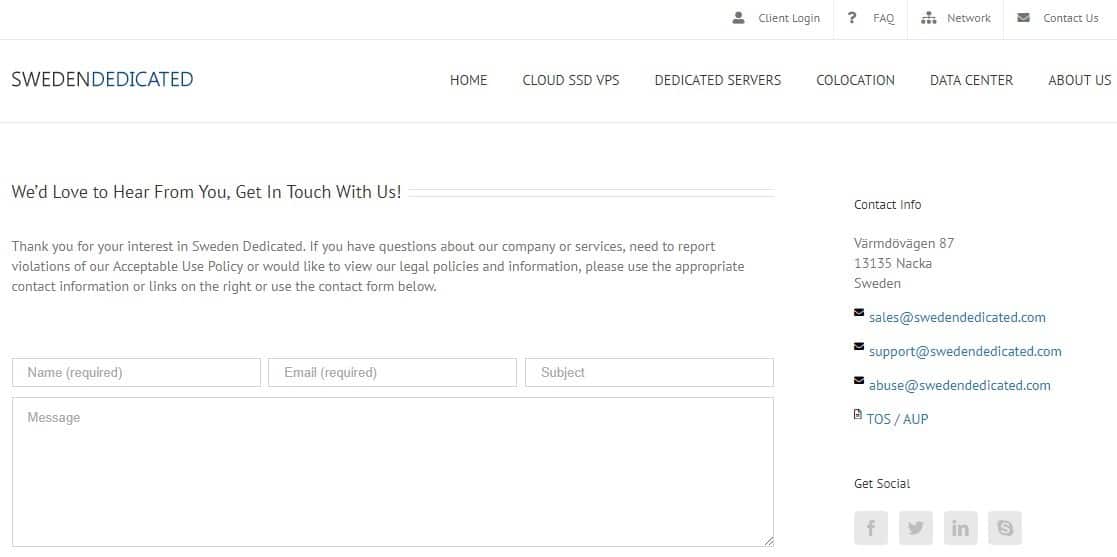Click the '13135 Nacka' address line
The width and height of the screenshot is (1117, 557).
click(x=893, y=264)
